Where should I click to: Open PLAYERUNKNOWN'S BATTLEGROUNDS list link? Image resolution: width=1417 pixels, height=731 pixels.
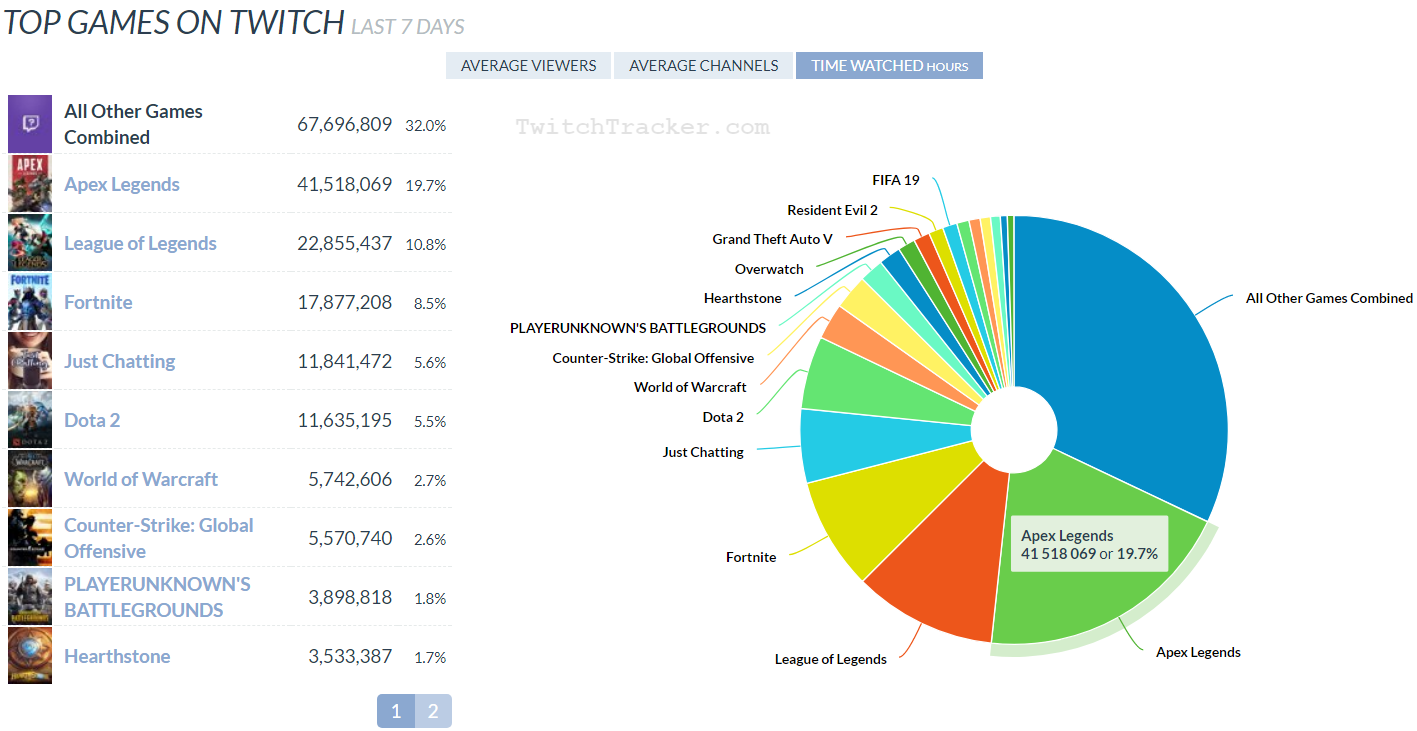(157, 597)
